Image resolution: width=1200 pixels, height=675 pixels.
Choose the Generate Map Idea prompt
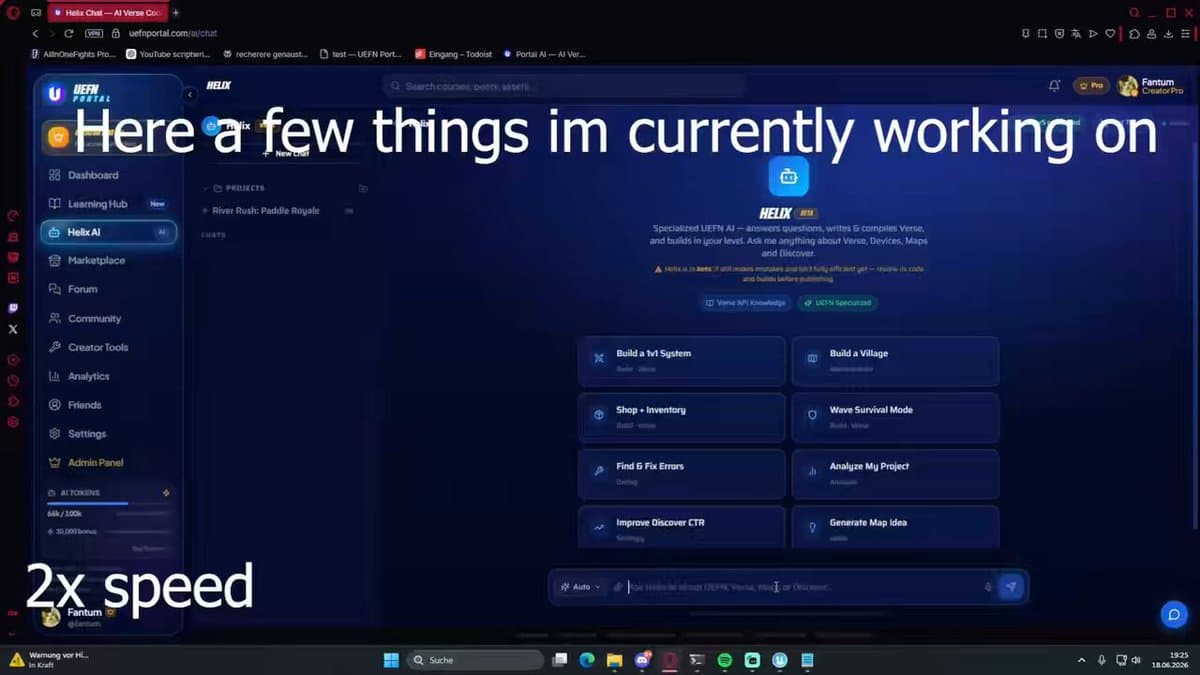tap(895, 527)
